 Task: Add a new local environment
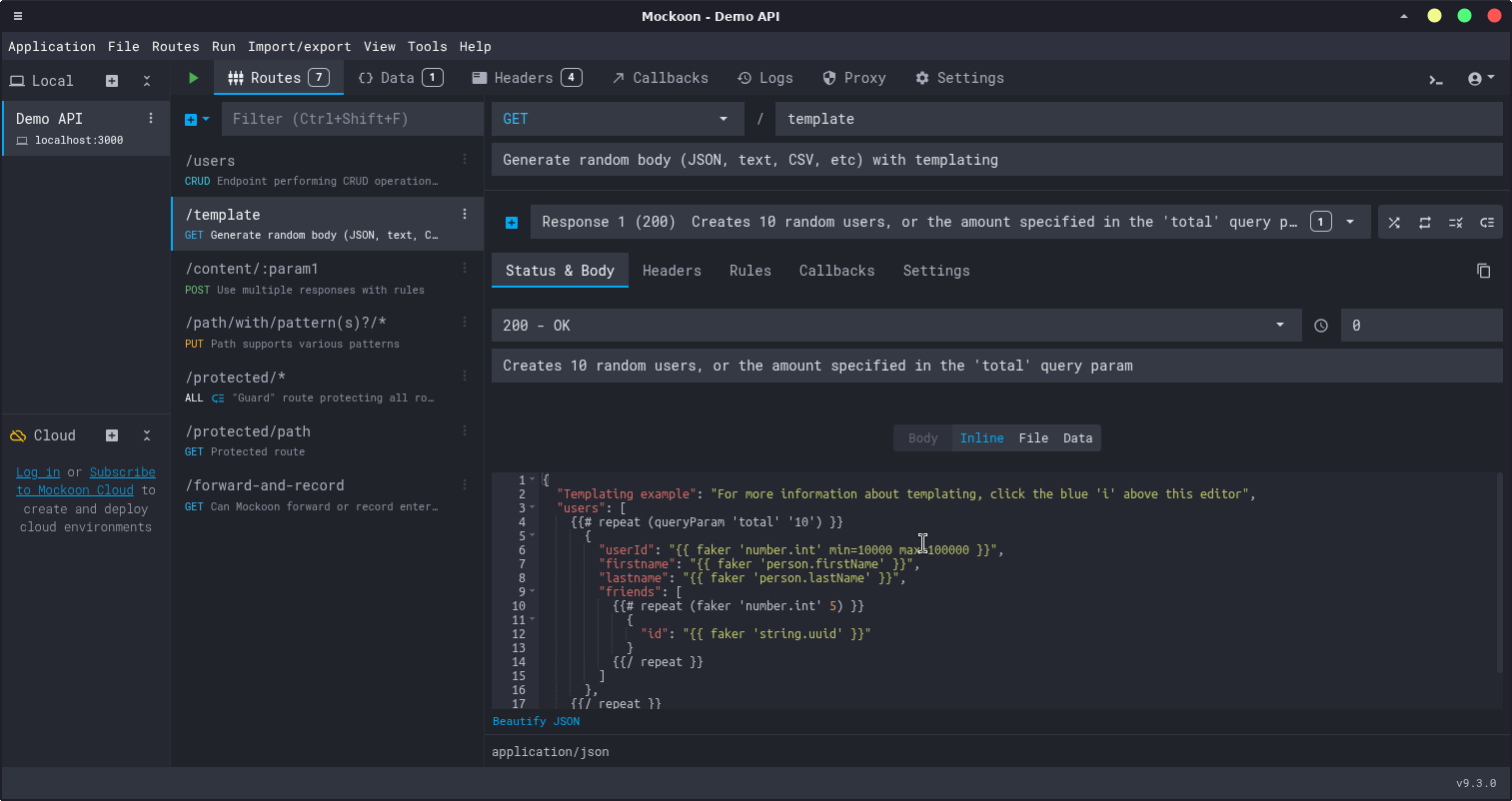click(112, 81)
